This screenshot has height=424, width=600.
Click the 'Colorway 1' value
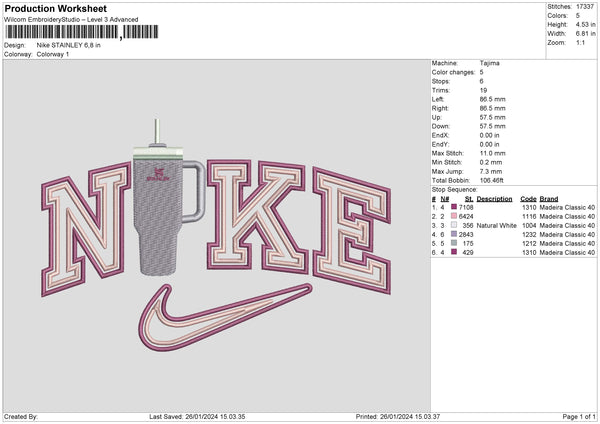point(53,54)
